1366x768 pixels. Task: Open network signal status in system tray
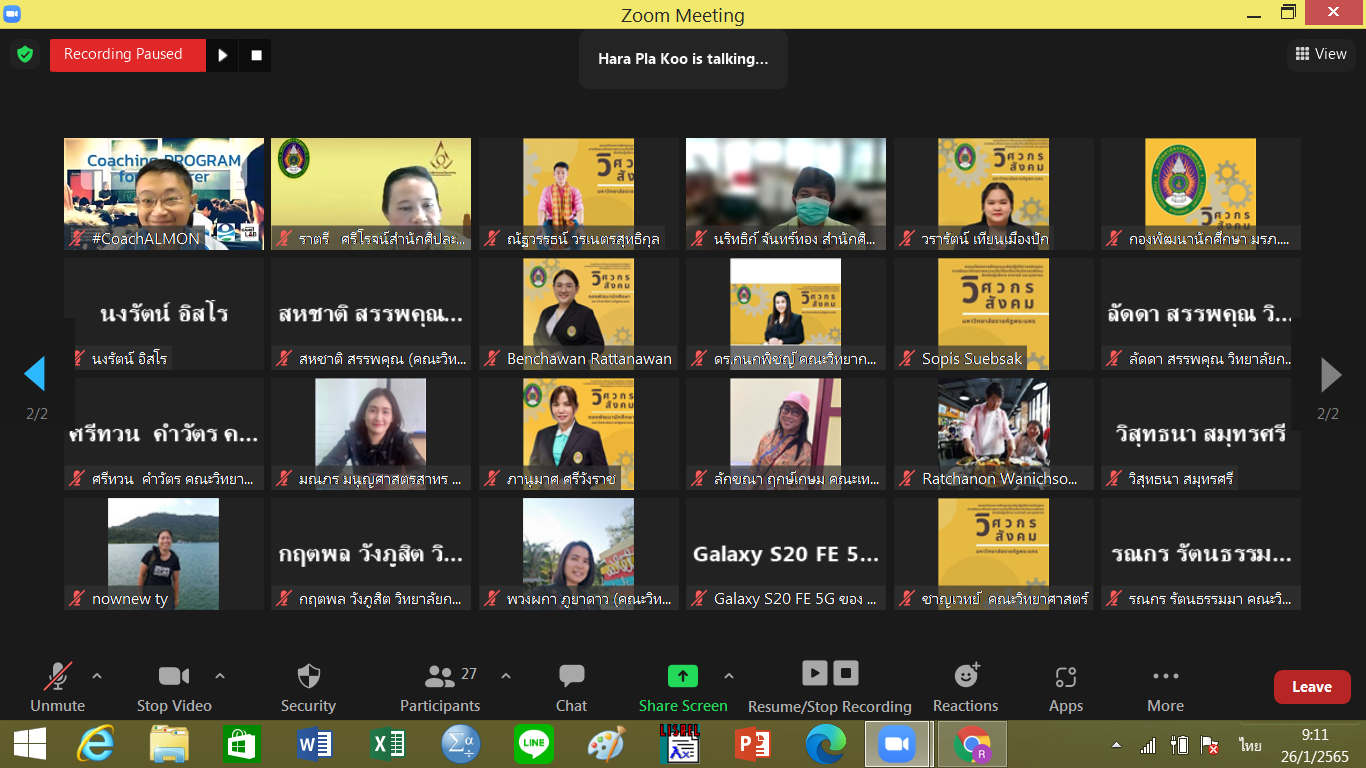[1148, 746]
